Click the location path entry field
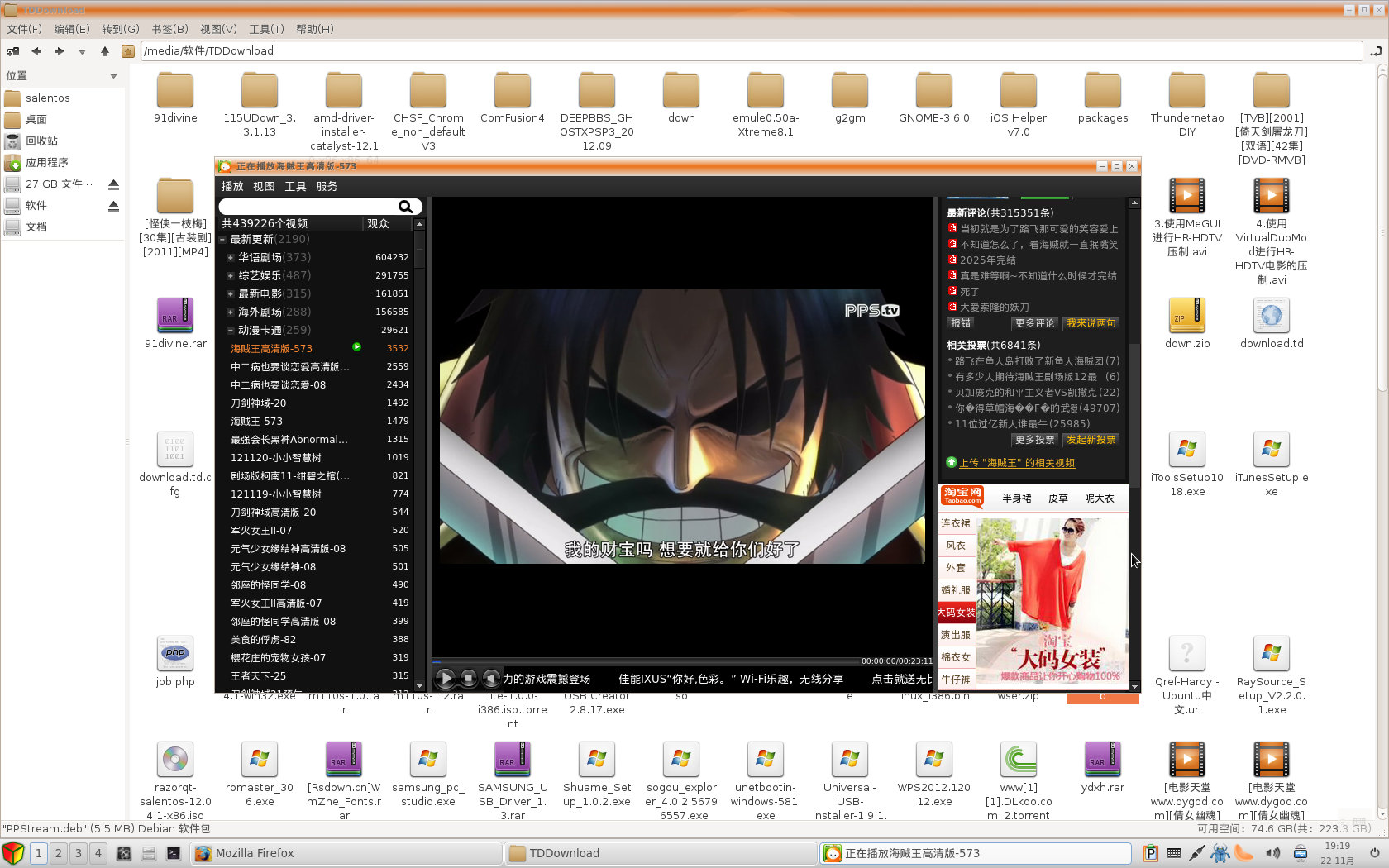The image size is (1389, 868). [751, 51]
